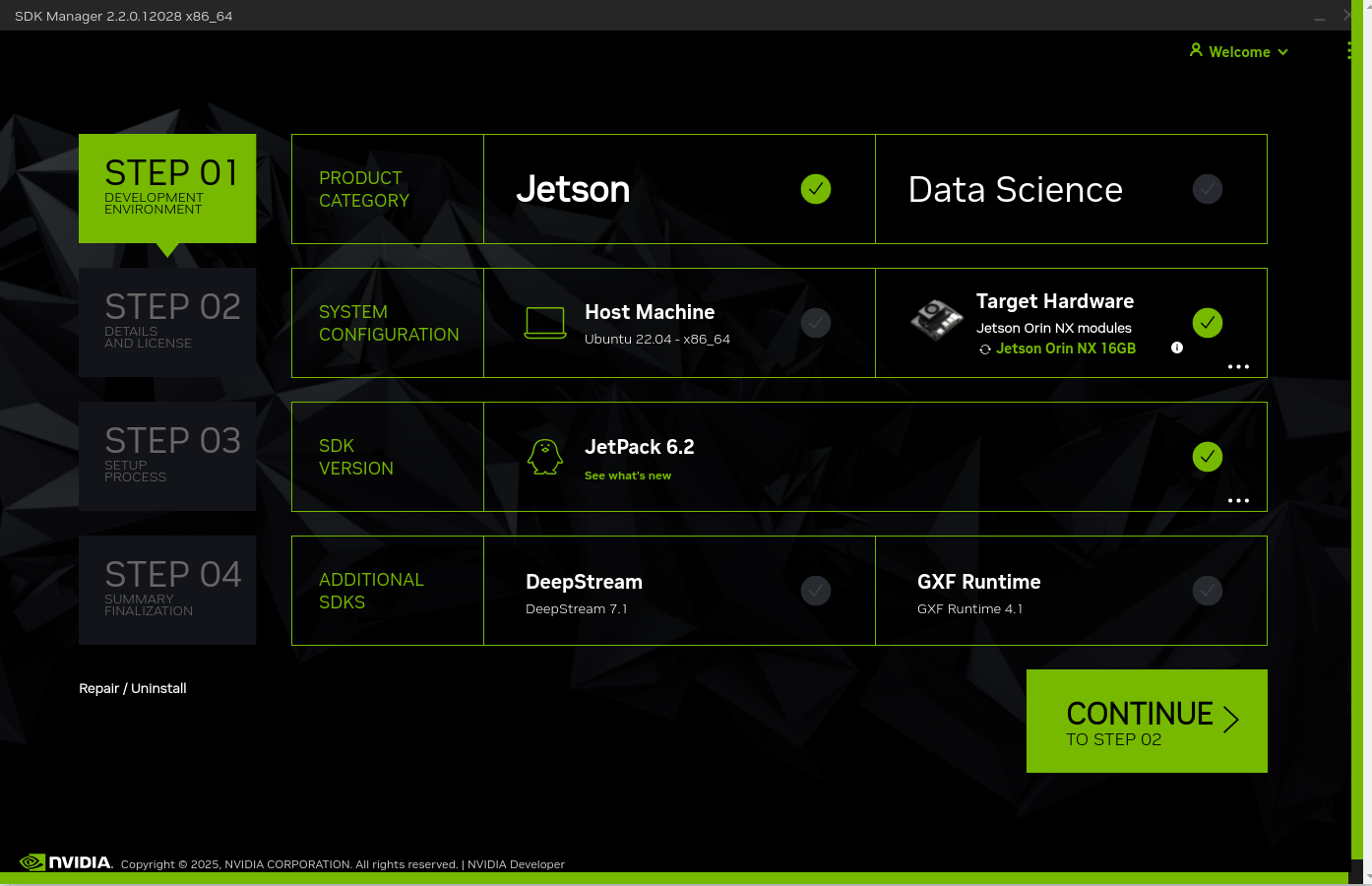Open Target Hardware options via three dots
The width and height of the screenshot is (1372, 886).
coord(1238,367)
